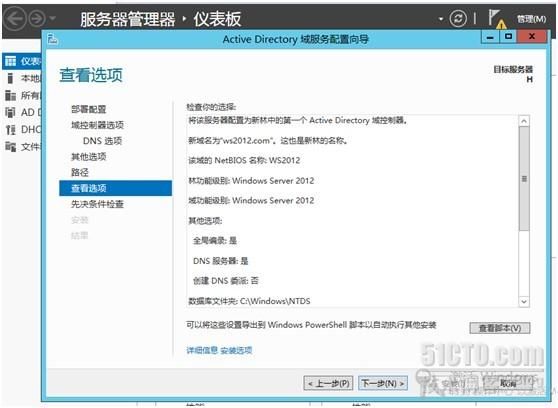Click the ws2012.com domain name line

[x=268, y=141]
